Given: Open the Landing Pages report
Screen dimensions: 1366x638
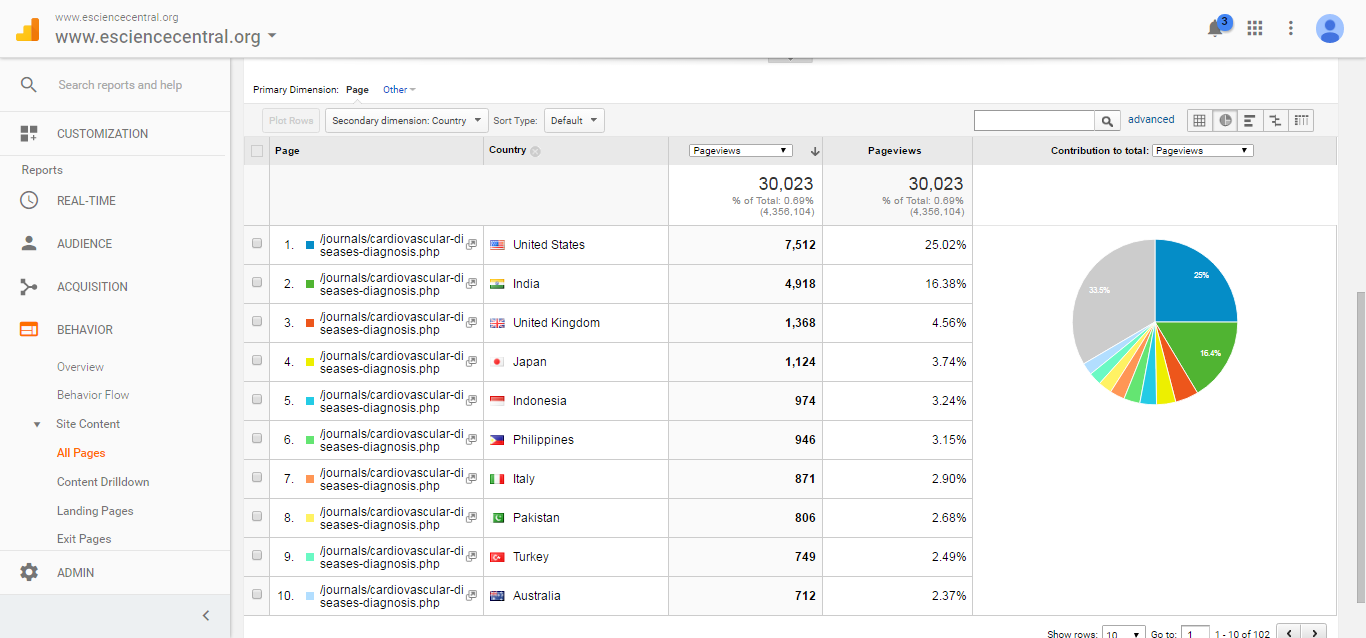Looking at the screenshot, I should (x=95, y=511).
